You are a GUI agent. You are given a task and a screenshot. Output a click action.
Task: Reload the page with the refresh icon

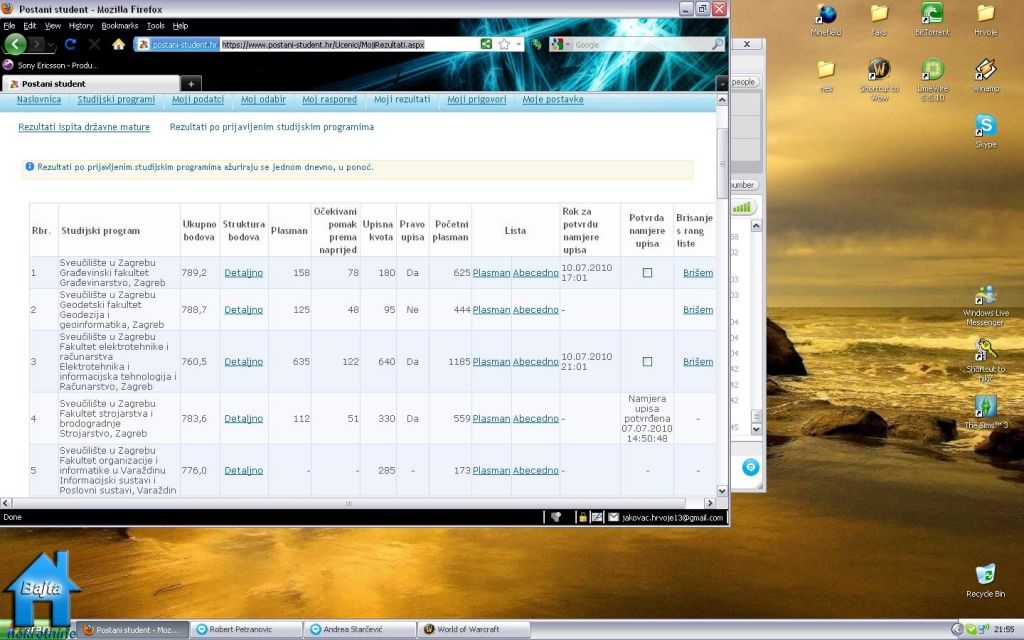(71, 44)
